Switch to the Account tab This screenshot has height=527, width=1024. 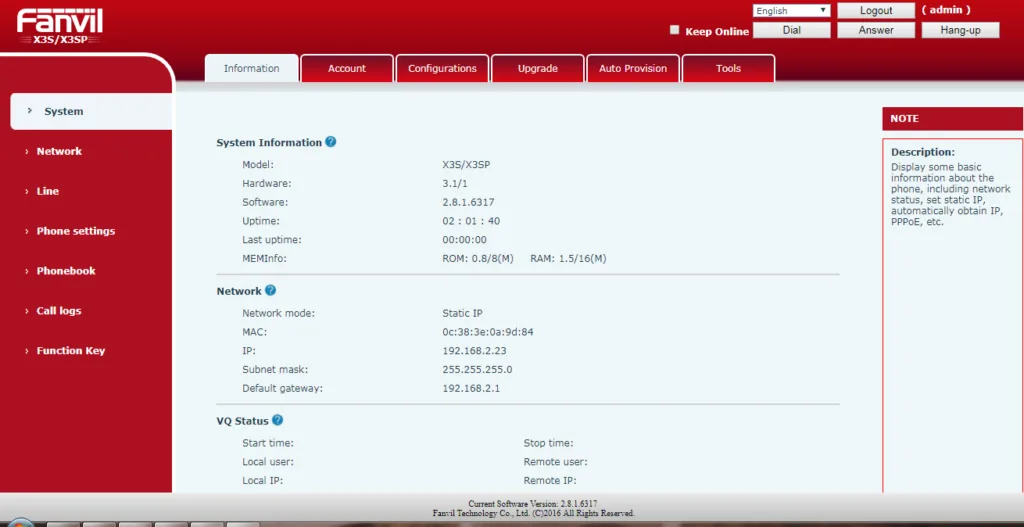[x=347, y=68]
